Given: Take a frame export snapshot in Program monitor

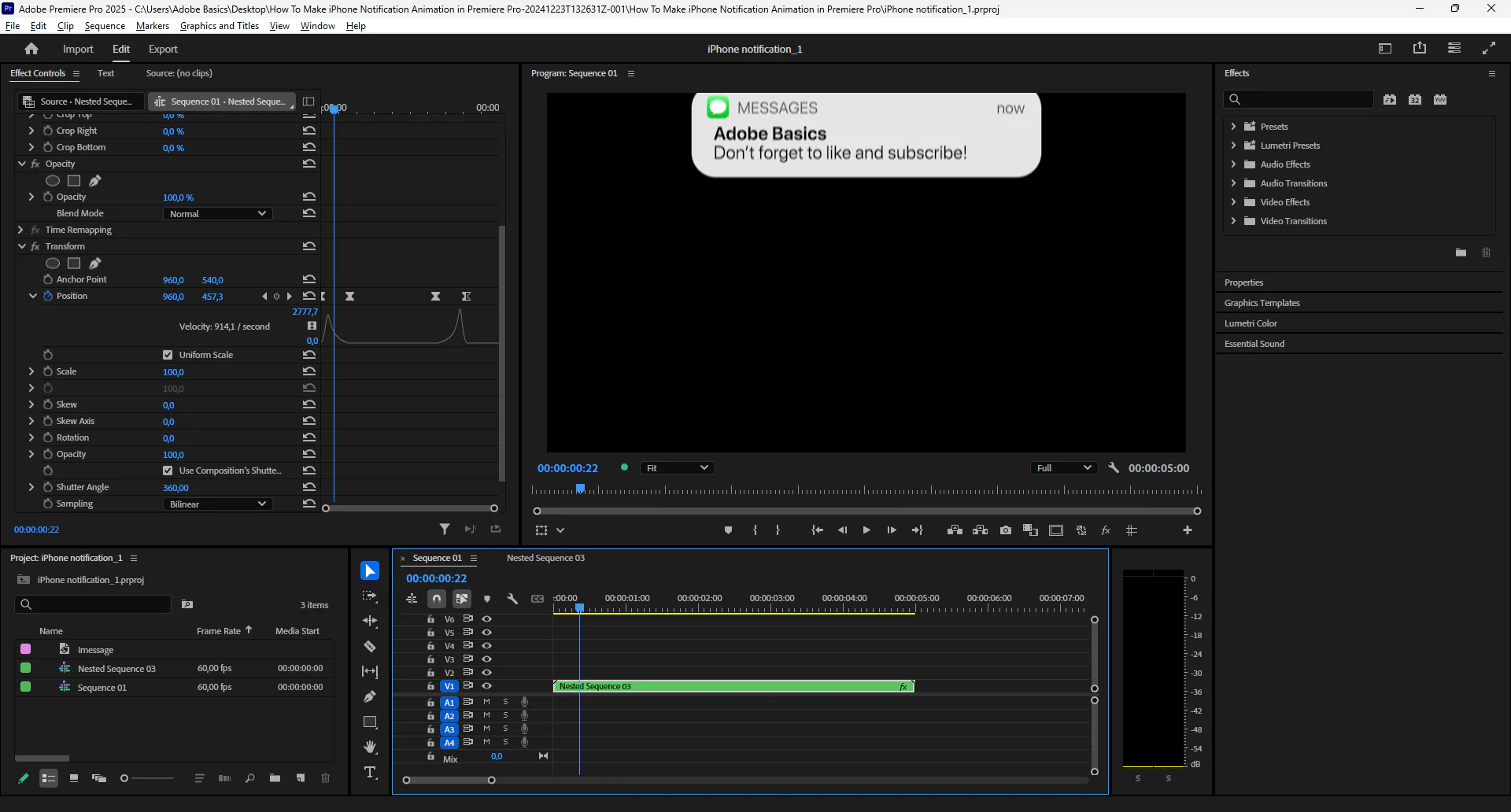Looking at the screenshot, I should (x=1006, y=530).
